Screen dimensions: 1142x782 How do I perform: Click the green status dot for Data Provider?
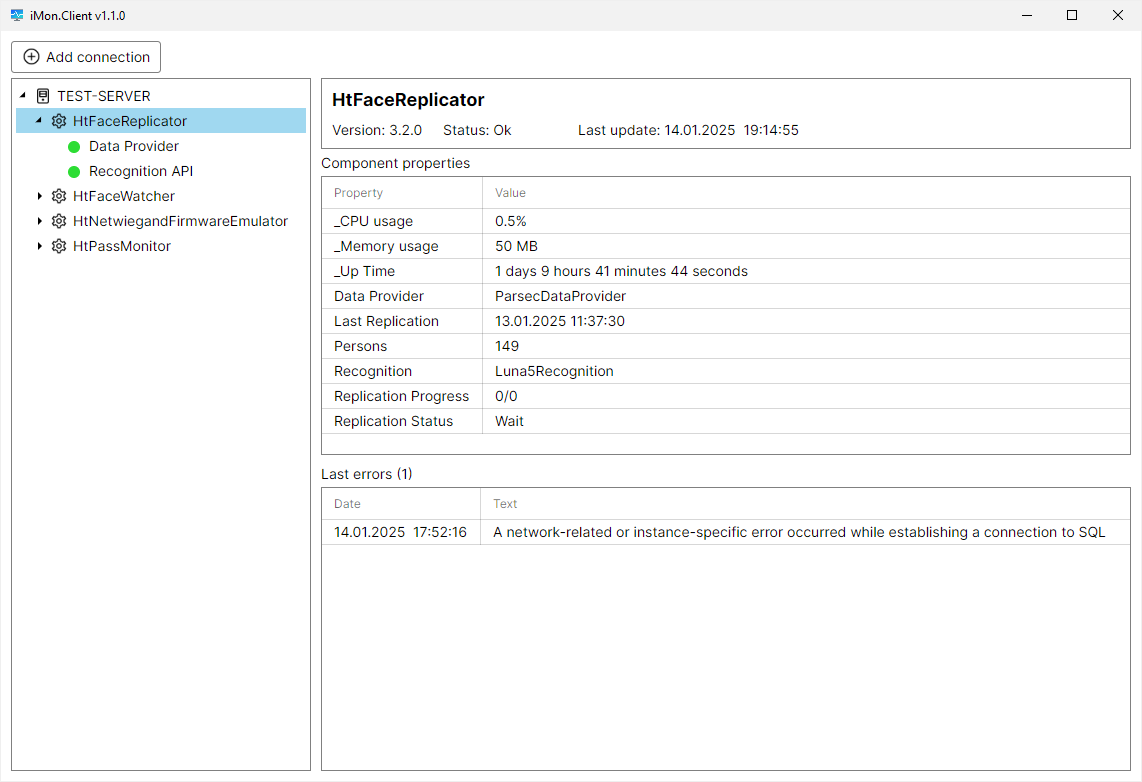click(74, 147)
